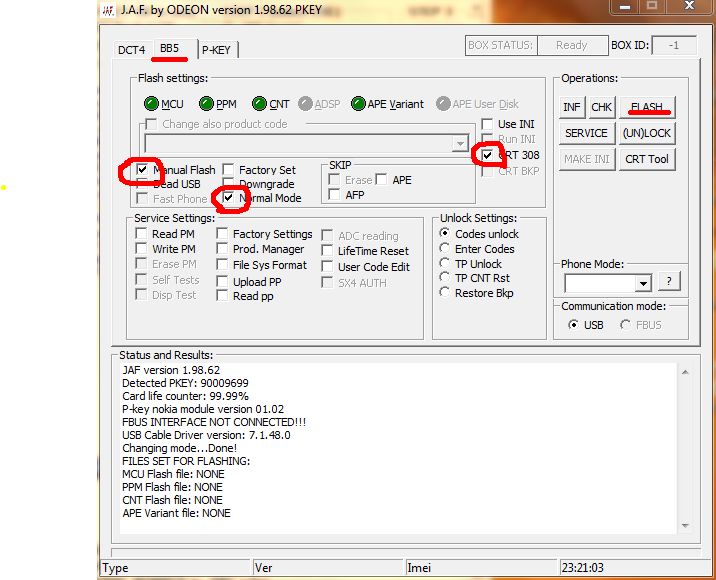Click the CRT Tool button
The image size is (716, 580).
[646, 159]
